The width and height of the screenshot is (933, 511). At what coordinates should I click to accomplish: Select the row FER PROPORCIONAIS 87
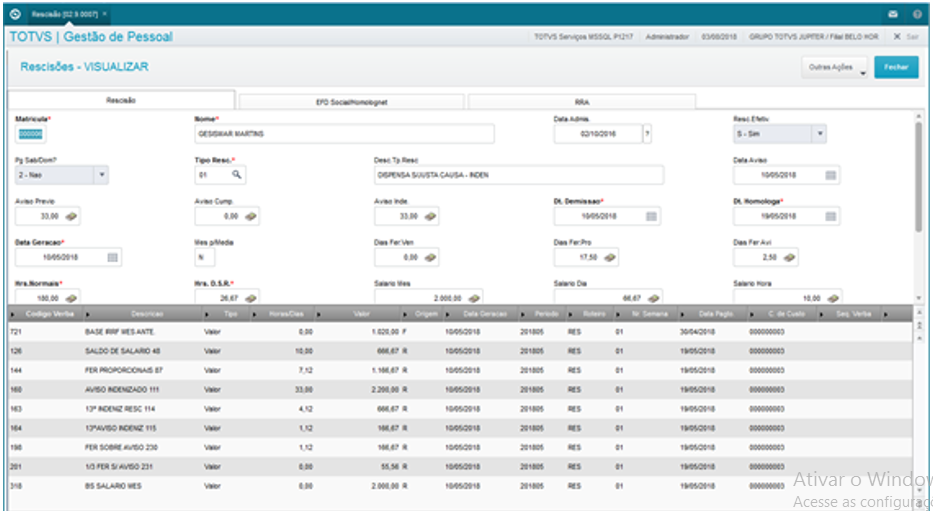tap(460, 371)
